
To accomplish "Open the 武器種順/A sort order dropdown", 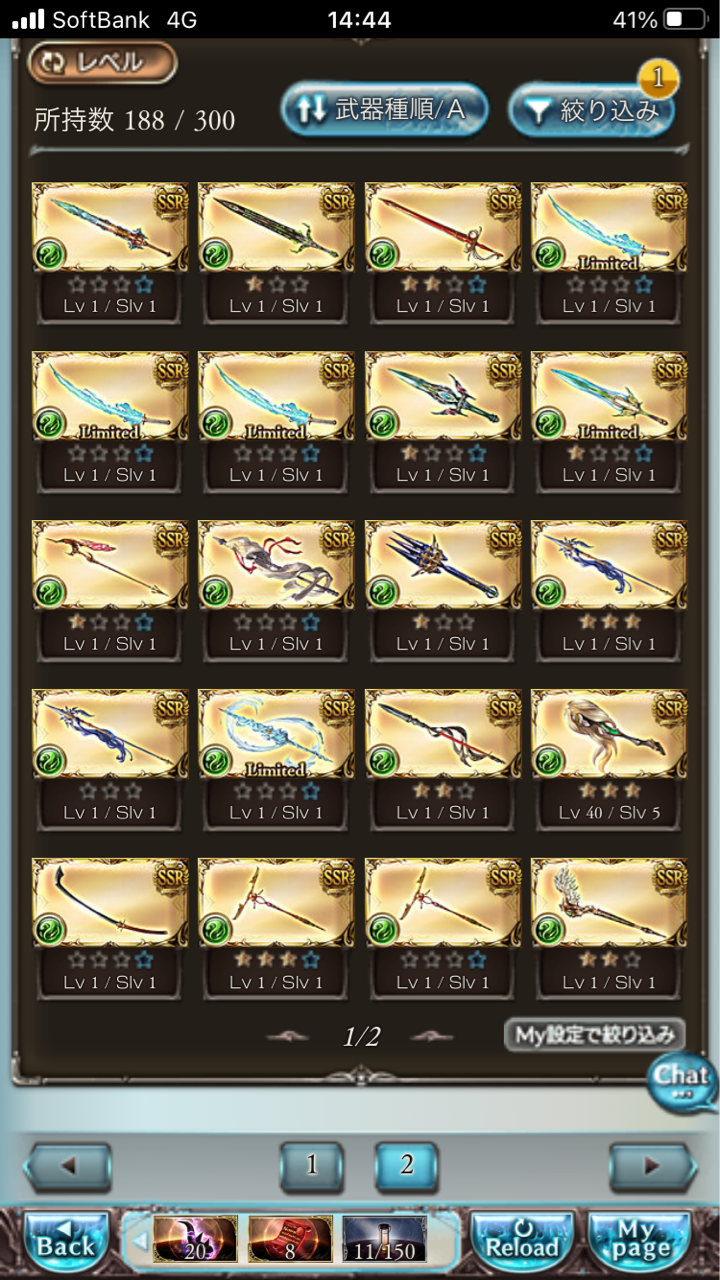I will [x=384, y=109].
